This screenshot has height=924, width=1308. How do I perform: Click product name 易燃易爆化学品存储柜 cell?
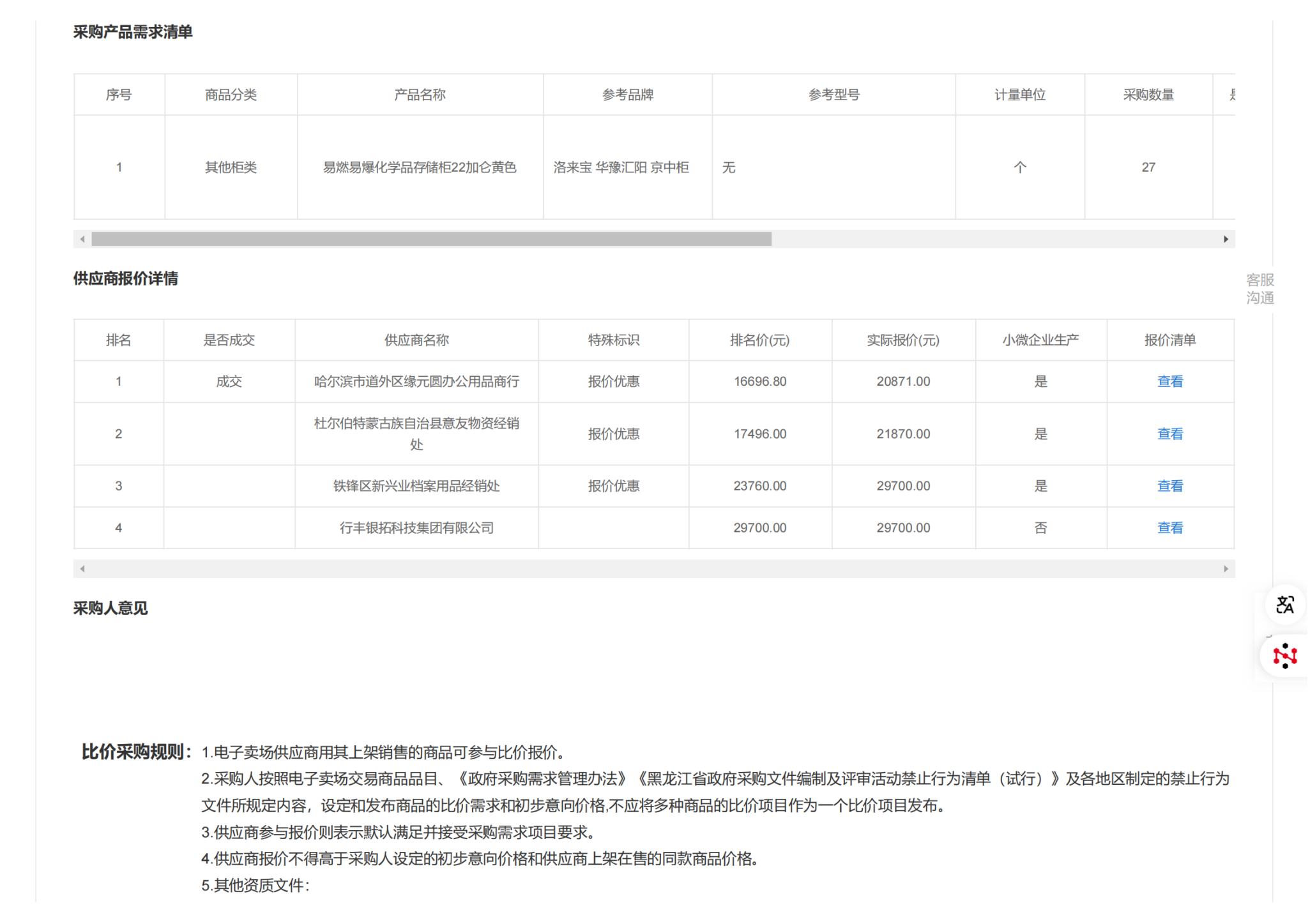click(420, 167)
